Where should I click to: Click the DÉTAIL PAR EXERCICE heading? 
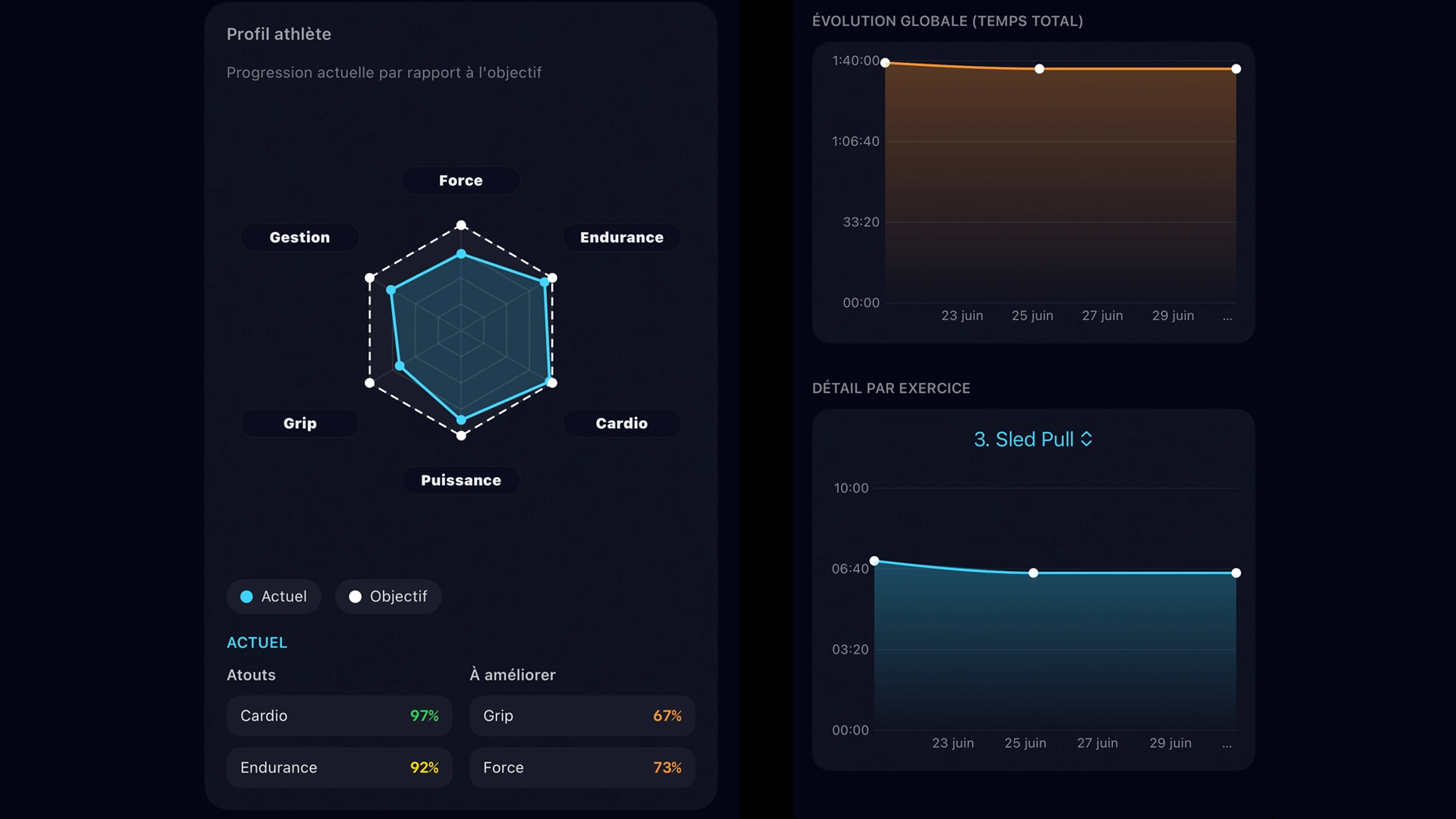point(891,388)
